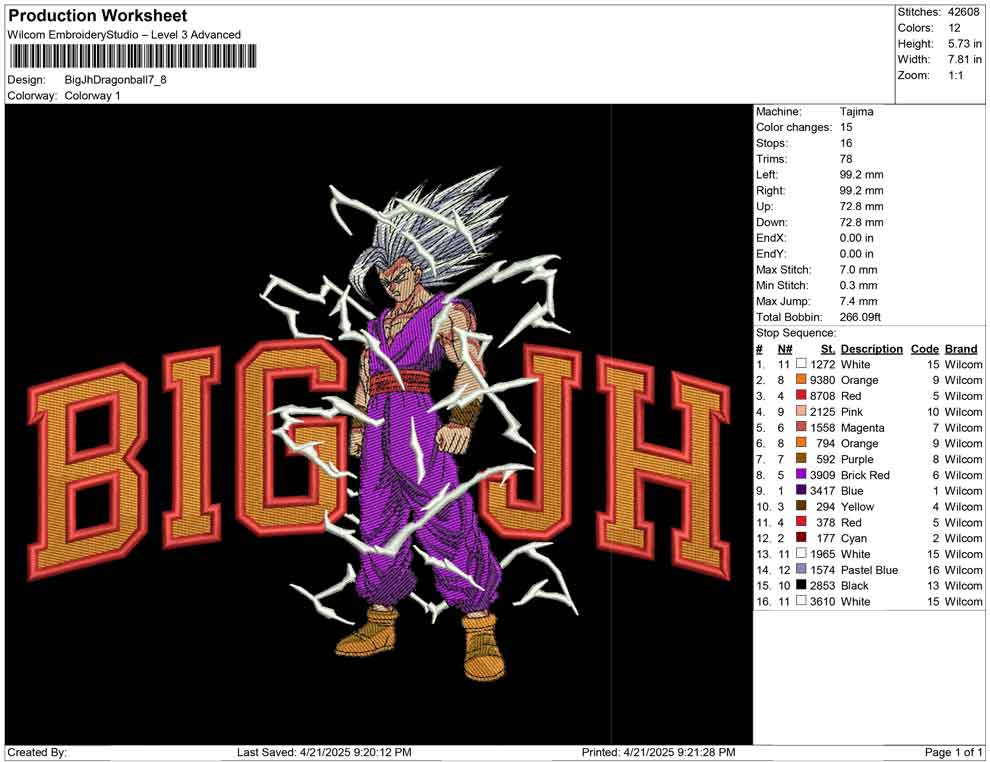This screenshot has height=762, width=990.
Task: Select the swatch beside stitch count 3417
Action: point(801,490)
